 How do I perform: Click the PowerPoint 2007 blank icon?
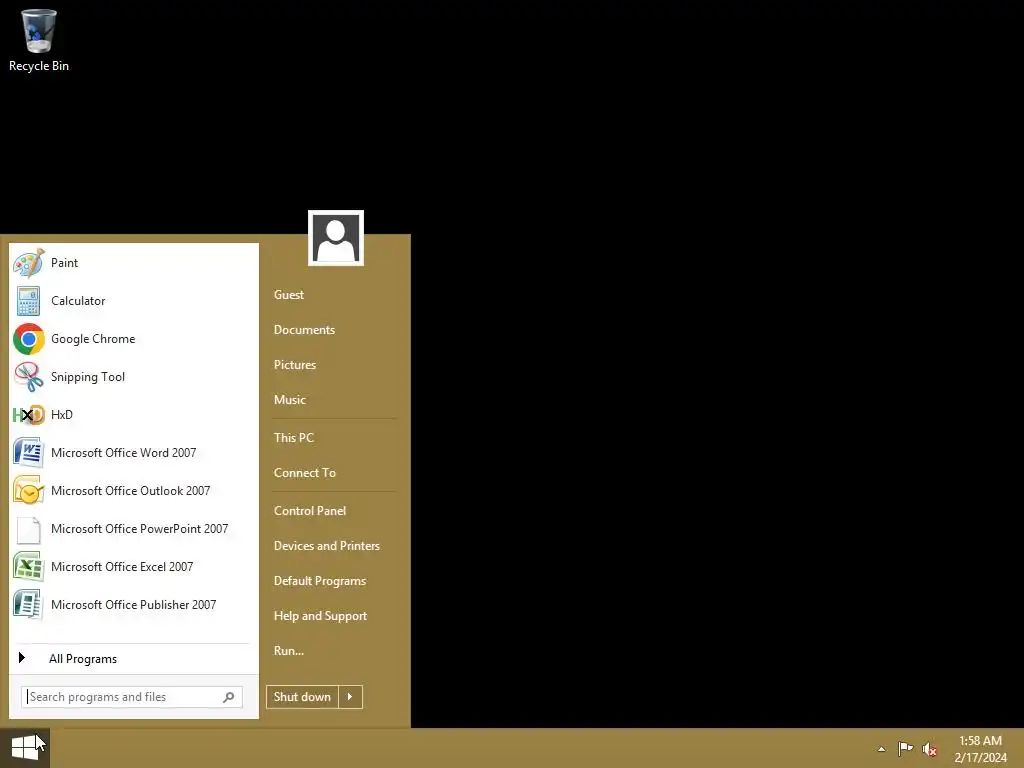tap(29, 529)
